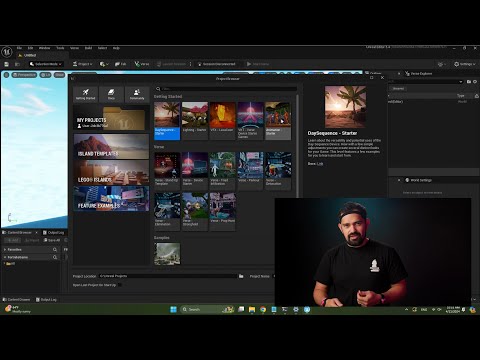The height and width of the screenshot is (360, 480).
Task: Open the Windows Start menu
Action: tap(173, 309)
